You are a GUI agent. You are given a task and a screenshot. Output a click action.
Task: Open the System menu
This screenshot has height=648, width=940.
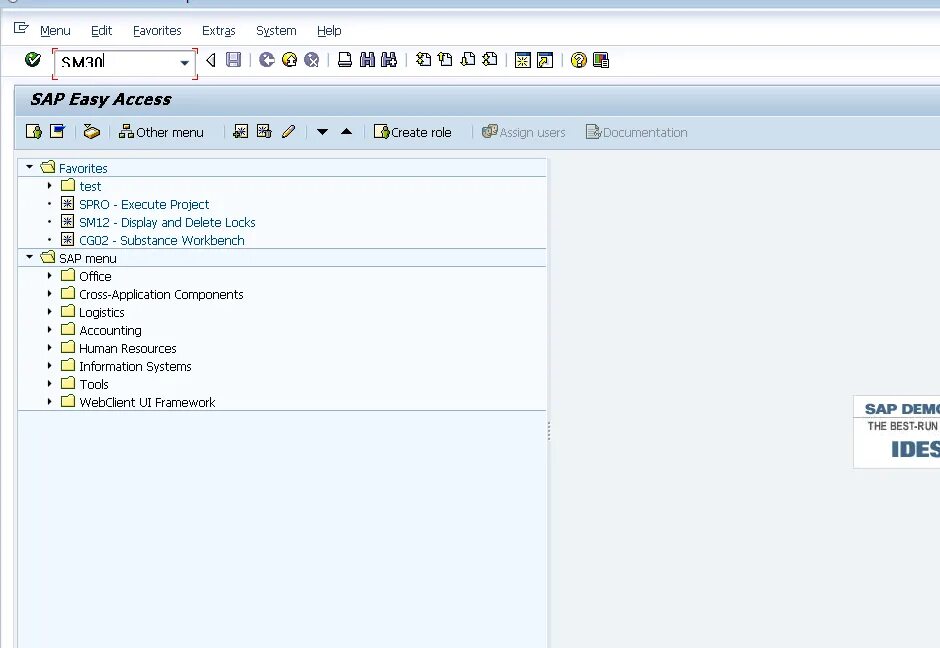coord(276,31)
